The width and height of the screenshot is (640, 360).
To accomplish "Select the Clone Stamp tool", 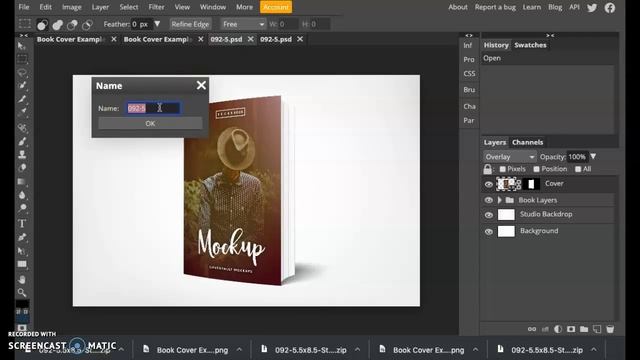I will tap(22, 155).
